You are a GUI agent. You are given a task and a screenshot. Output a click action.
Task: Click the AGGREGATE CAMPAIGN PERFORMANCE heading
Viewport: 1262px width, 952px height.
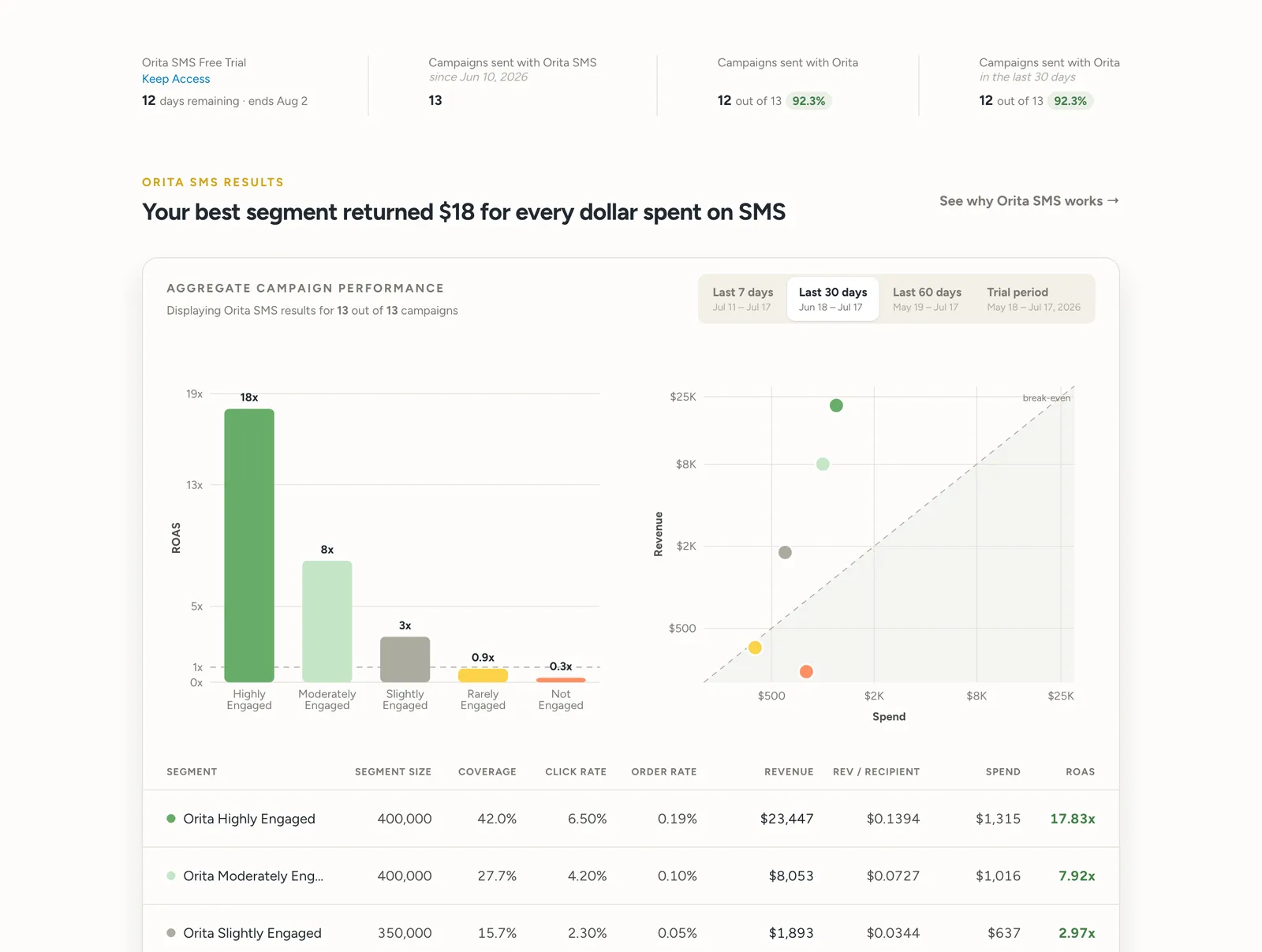[305, 289]
